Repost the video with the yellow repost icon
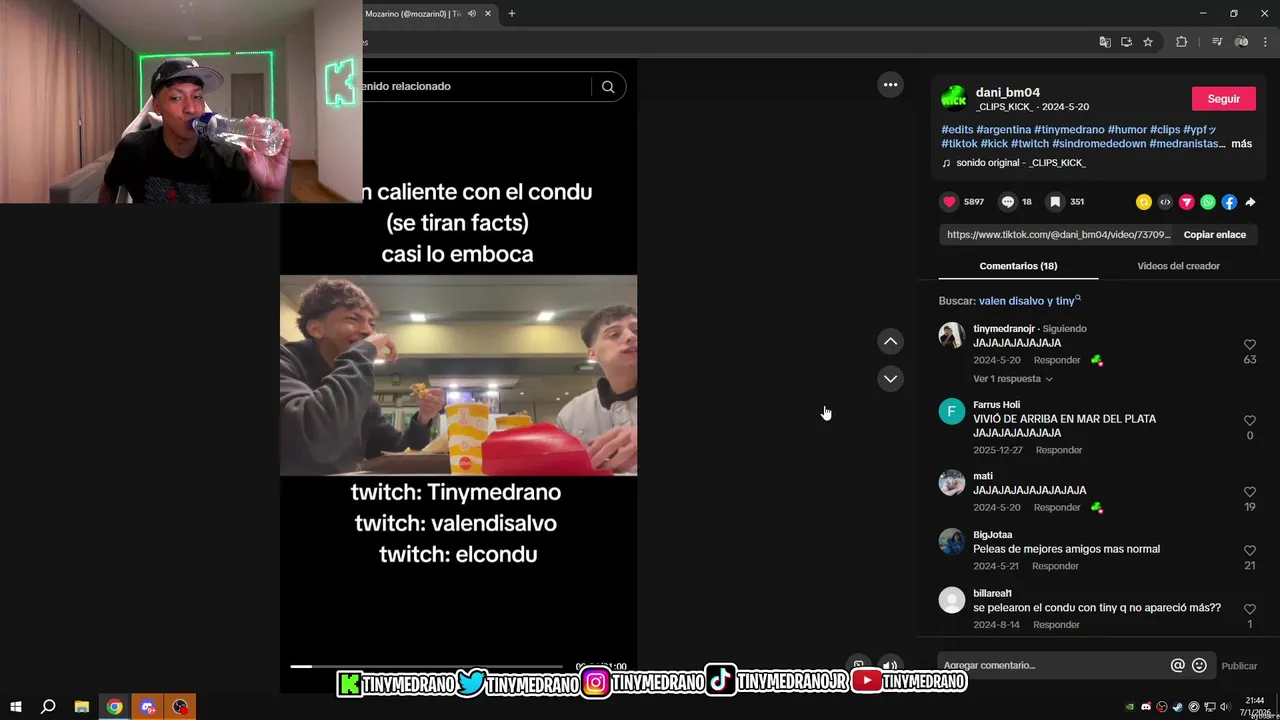This screenshot has width=1280, height=720. tap(1144, 202)
